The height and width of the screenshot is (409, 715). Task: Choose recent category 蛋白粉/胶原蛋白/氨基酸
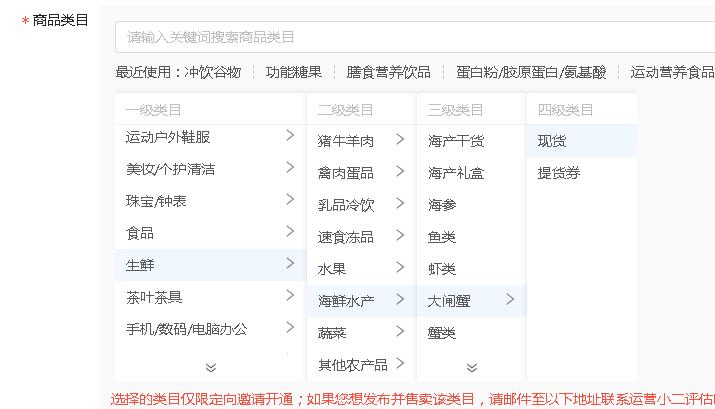pos(531,72)
